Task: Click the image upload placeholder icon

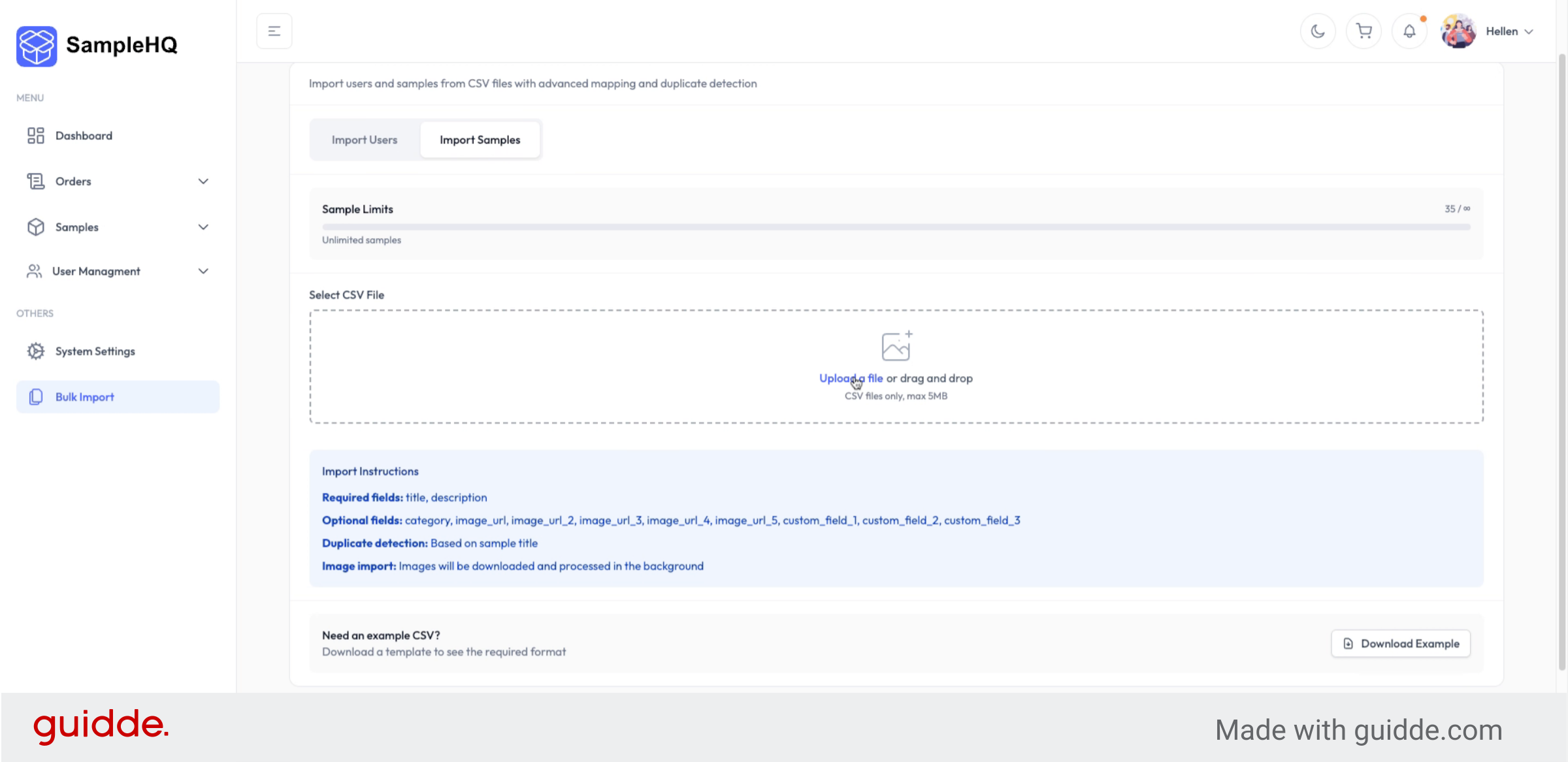Action: [x=896, y=345]
